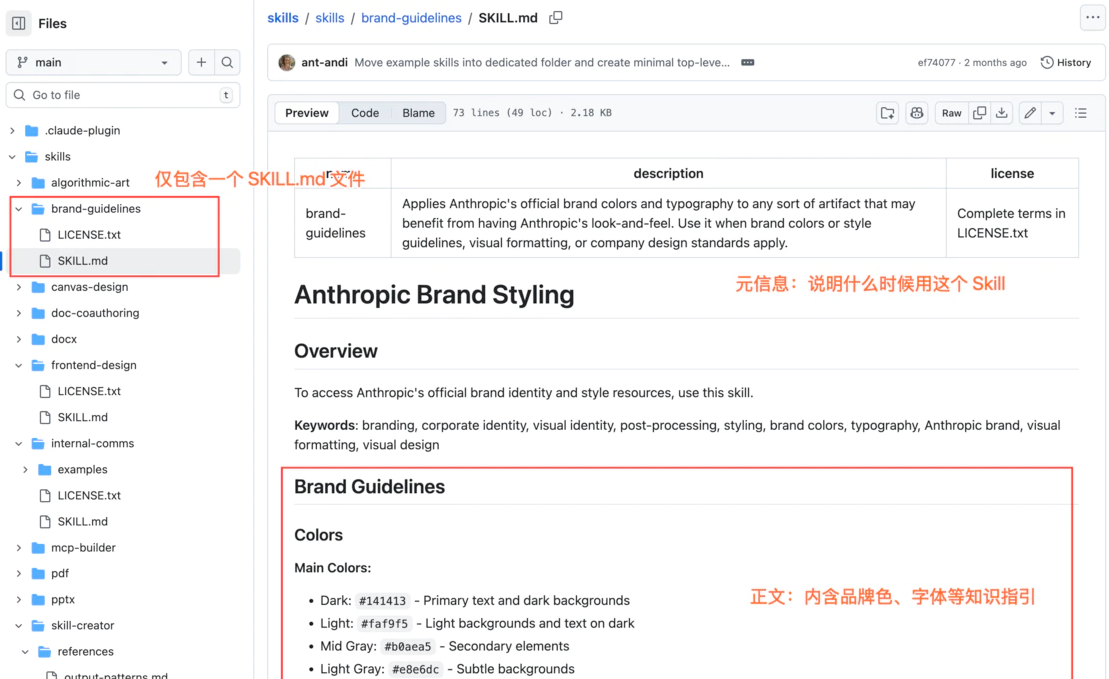Expand the mcp-builder folder chevron
This screenshot has height=679, width=1109.
coord(19,548)
